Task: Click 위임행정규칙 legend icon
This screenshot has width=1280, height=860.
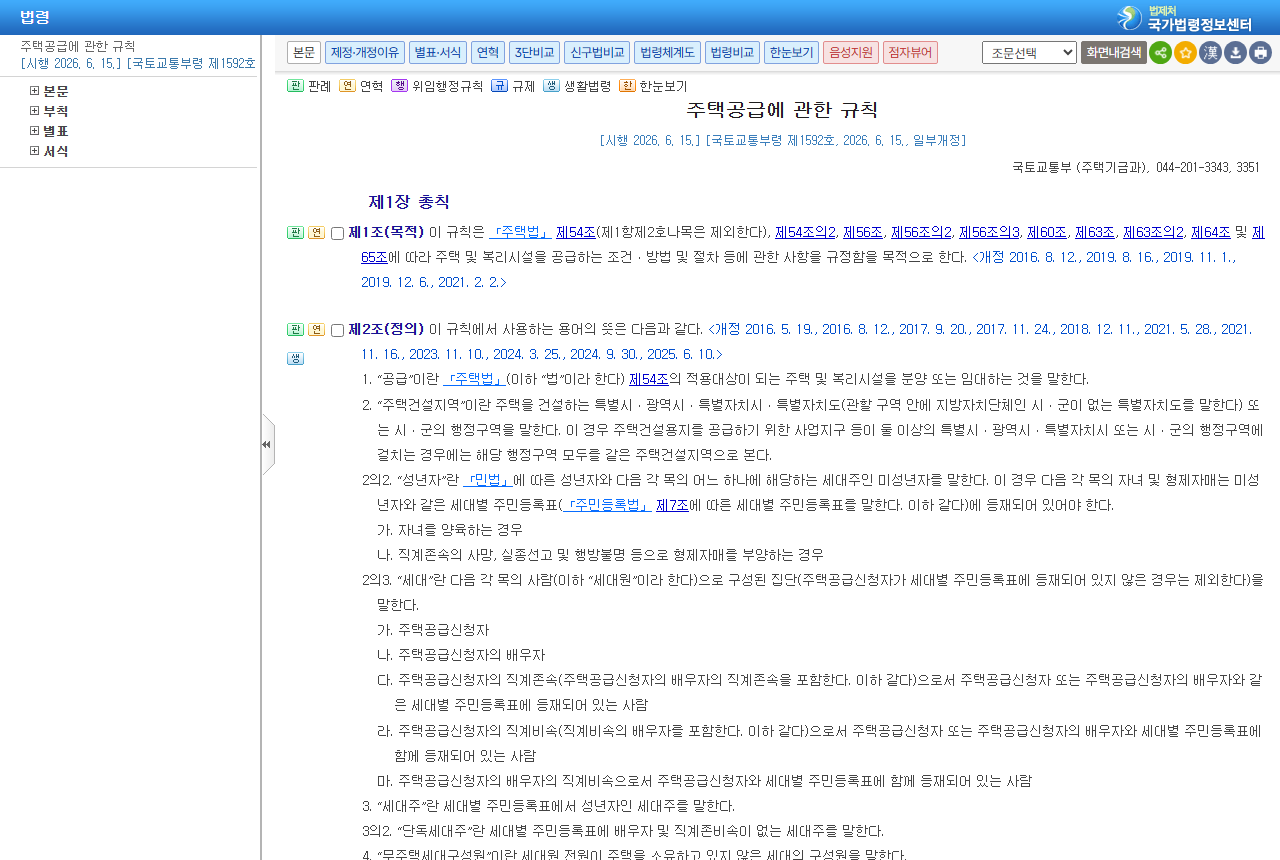Action: tap(399, 86)
